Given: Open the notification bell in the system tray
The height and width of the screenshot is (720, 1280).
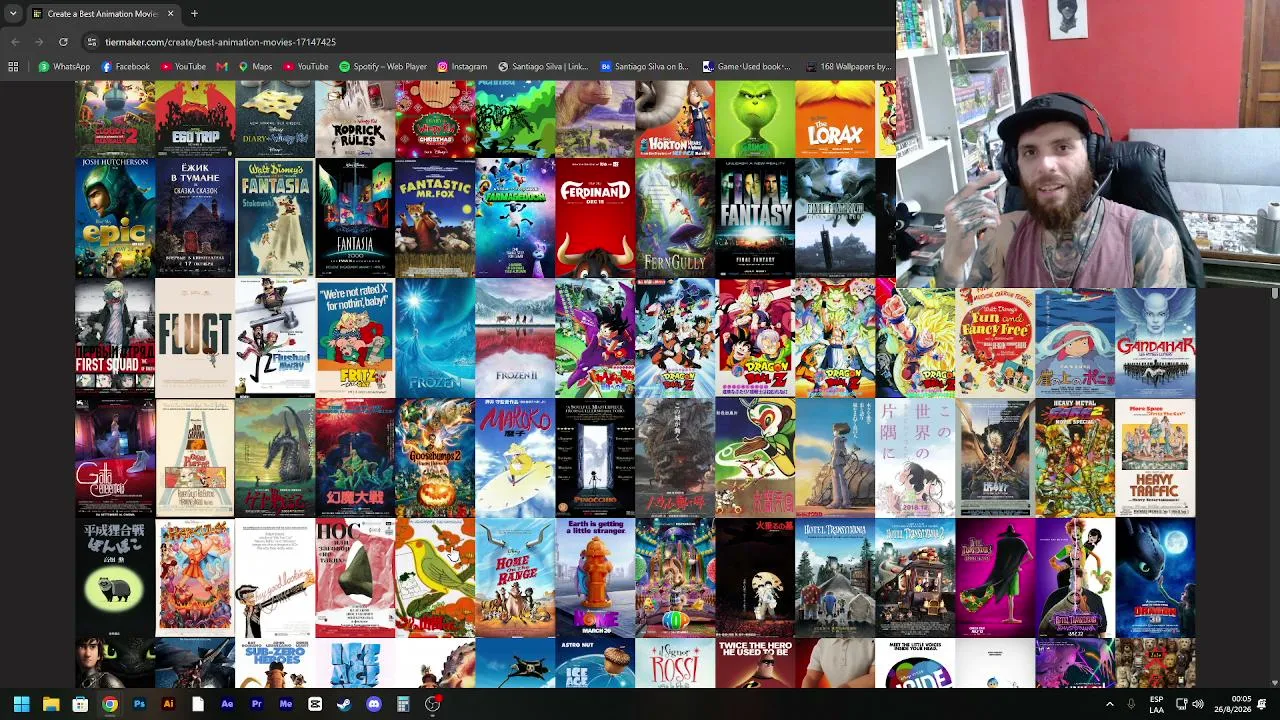Looking at the screenshot, I should coord(1263,704).
